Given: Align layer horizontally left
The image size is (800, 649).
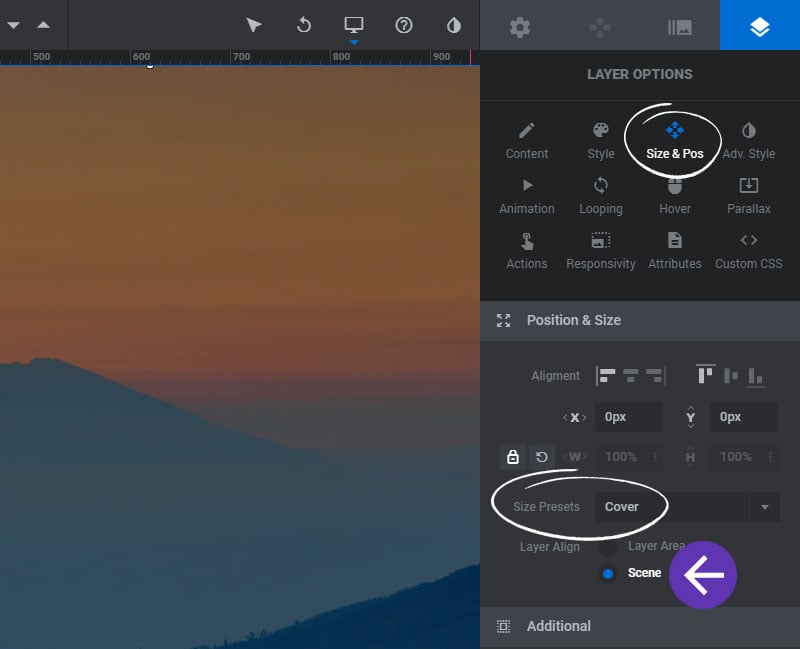Looking at the screenshot, I should (x=606, y=376).
